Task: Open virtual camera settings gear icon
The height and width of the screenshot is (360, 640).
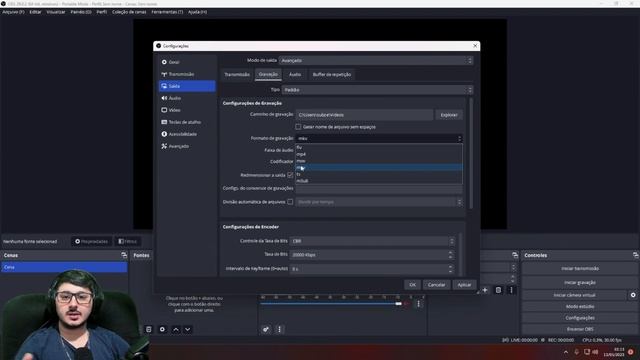Action: [x=633, y=295]
